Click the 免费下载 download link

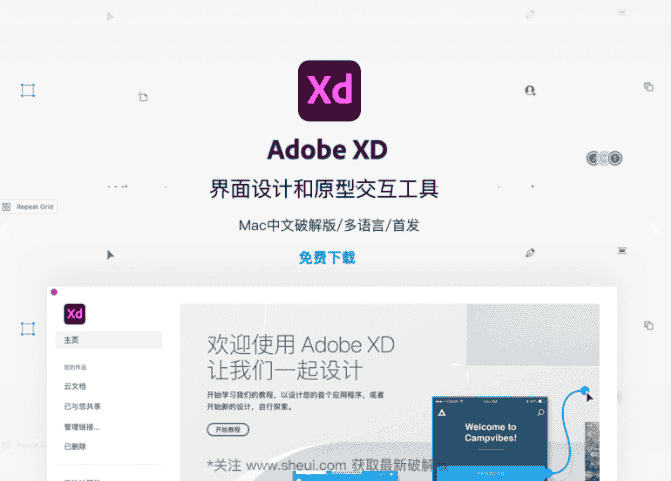327,258
